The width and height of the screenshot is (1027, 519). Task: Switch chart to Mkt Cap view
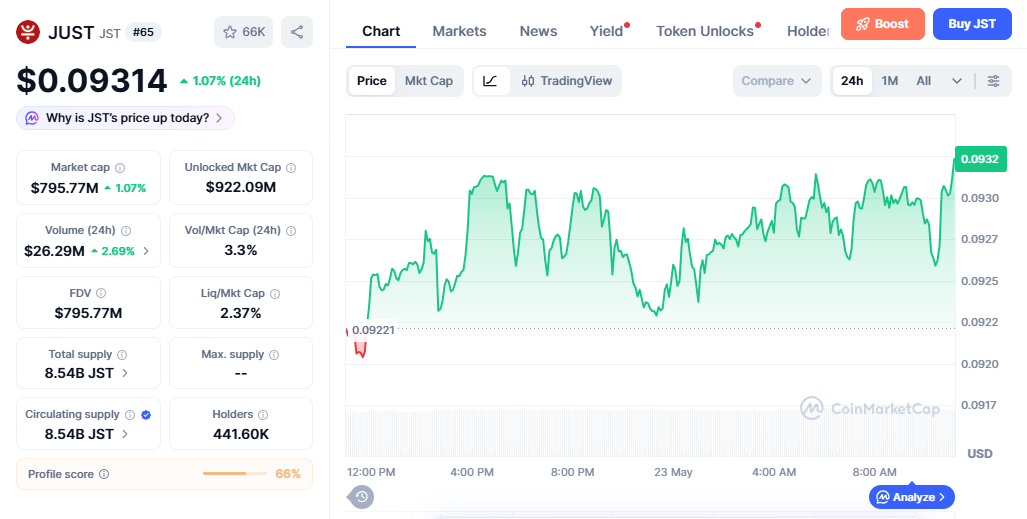click(429, 81)
